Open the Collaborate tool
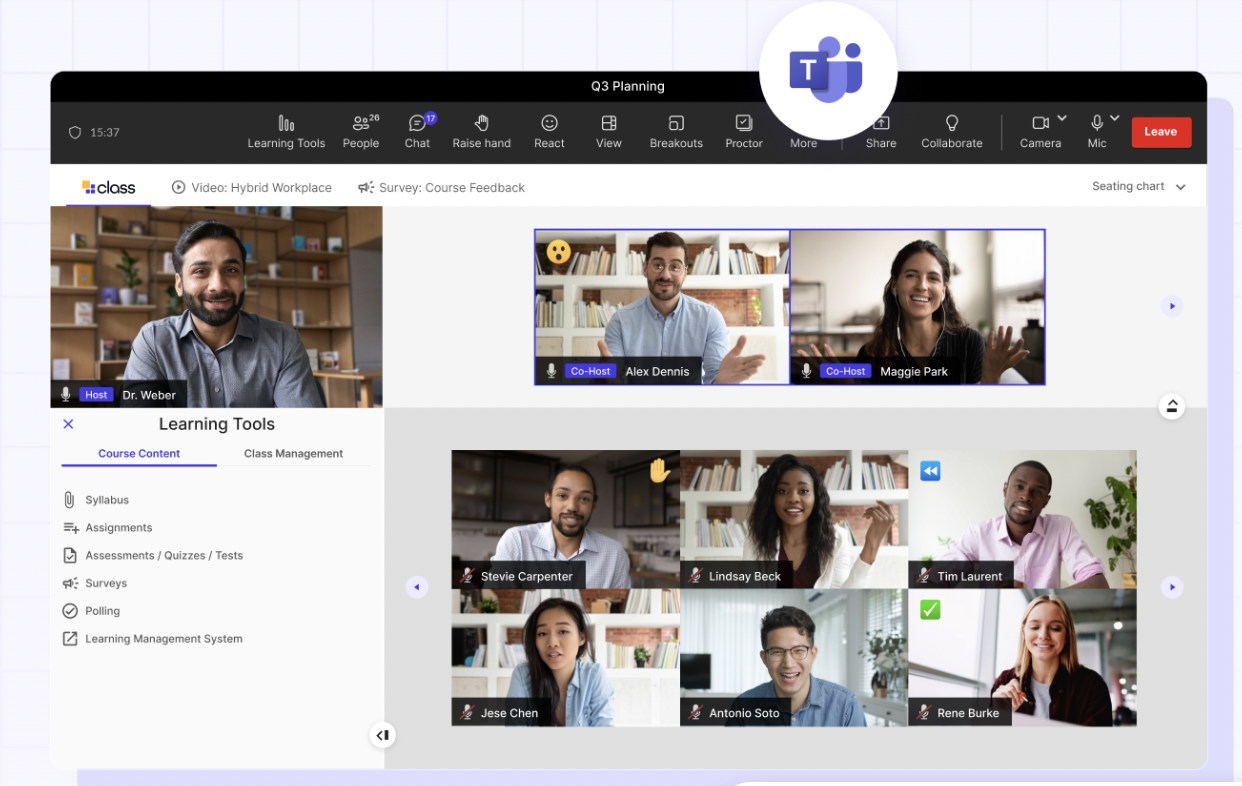Image resolution: width=1242 pixels, height=786 pixels. coord(951,131)
